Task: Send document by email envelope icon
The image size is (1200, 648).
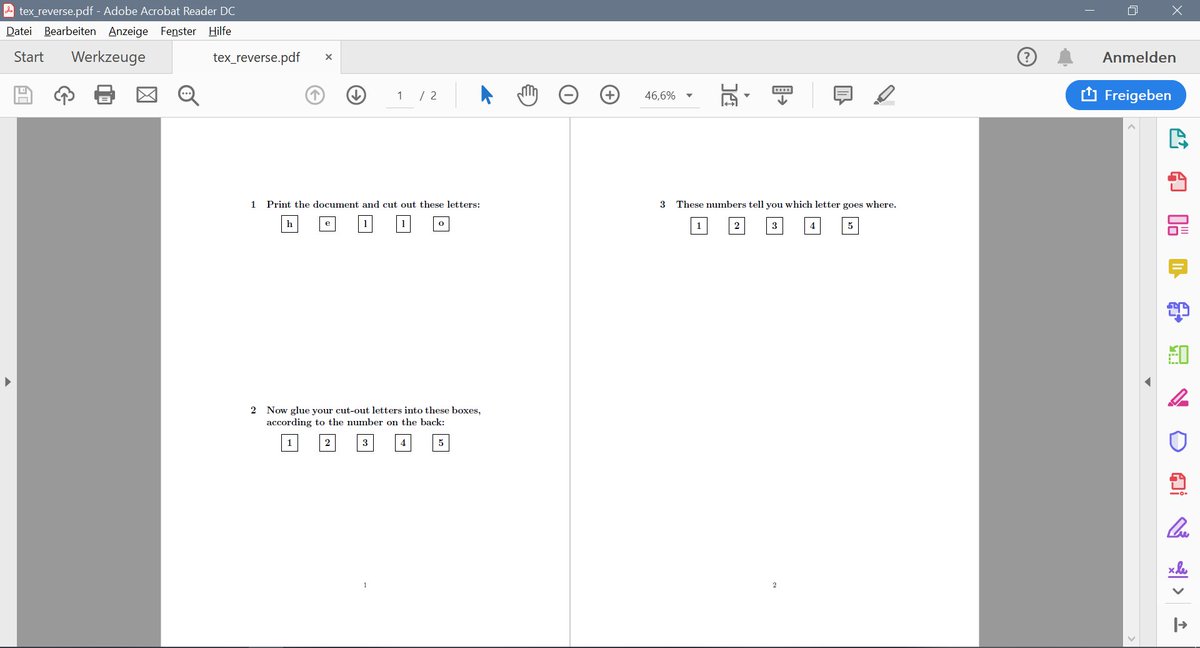Action: click(x=147, y=95)
